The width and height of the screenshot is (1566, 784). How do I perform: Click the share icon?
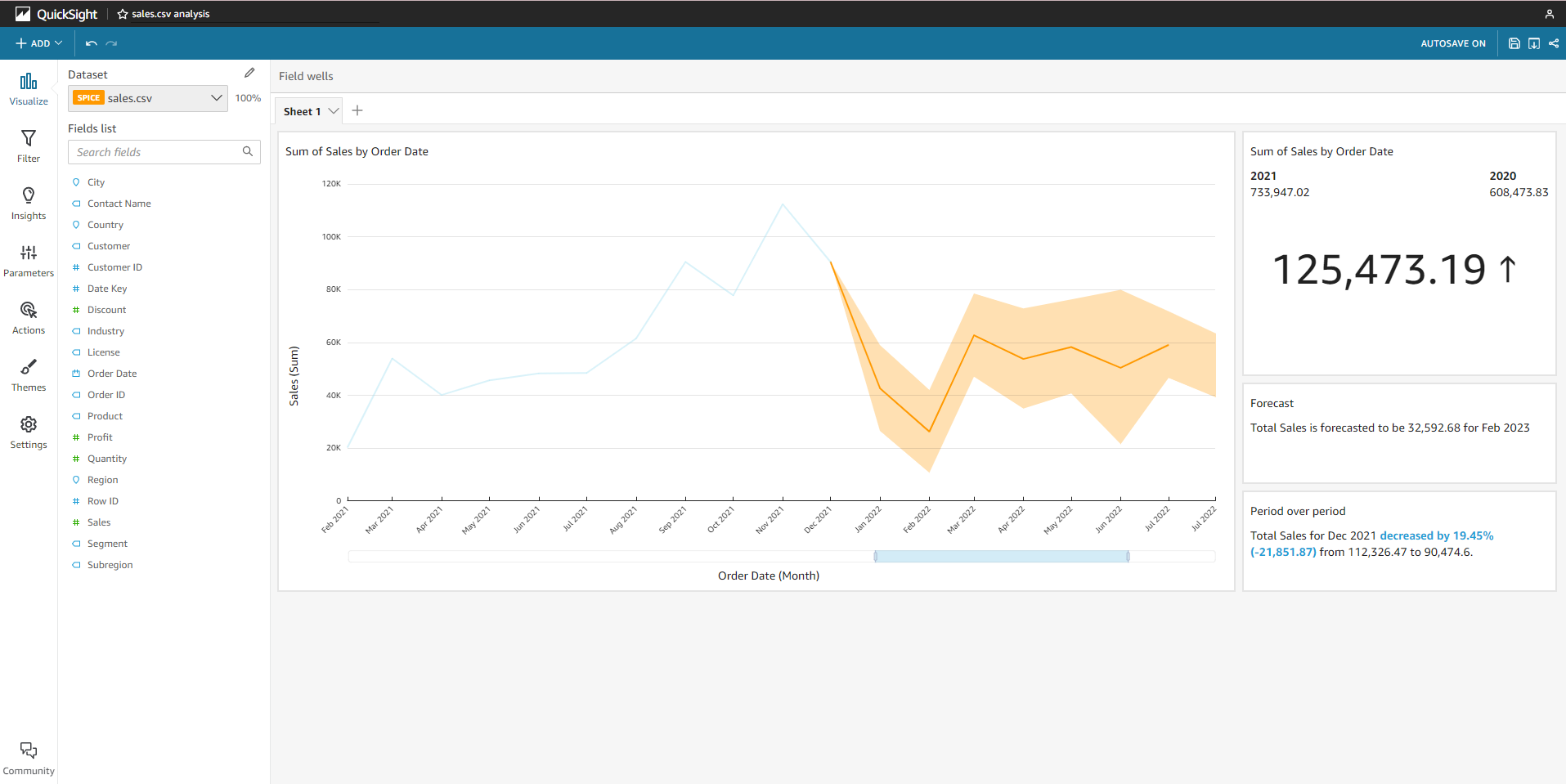(x=1554, y=43)
